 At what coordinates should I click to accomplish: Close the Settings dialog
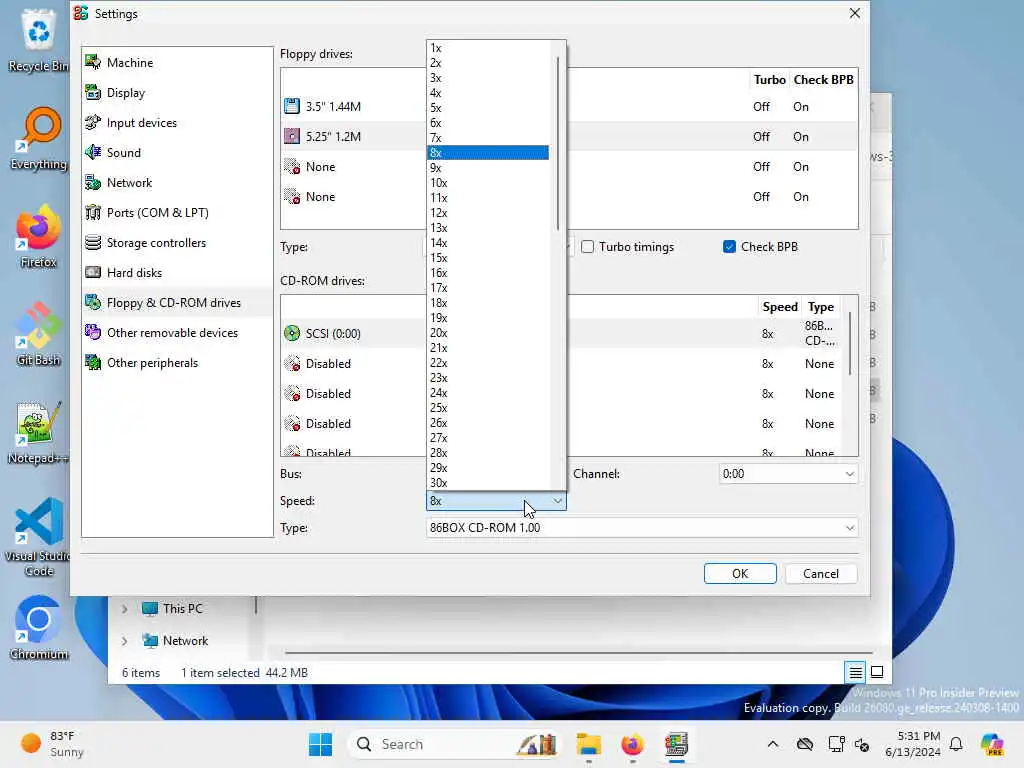(x=854, y=13)
